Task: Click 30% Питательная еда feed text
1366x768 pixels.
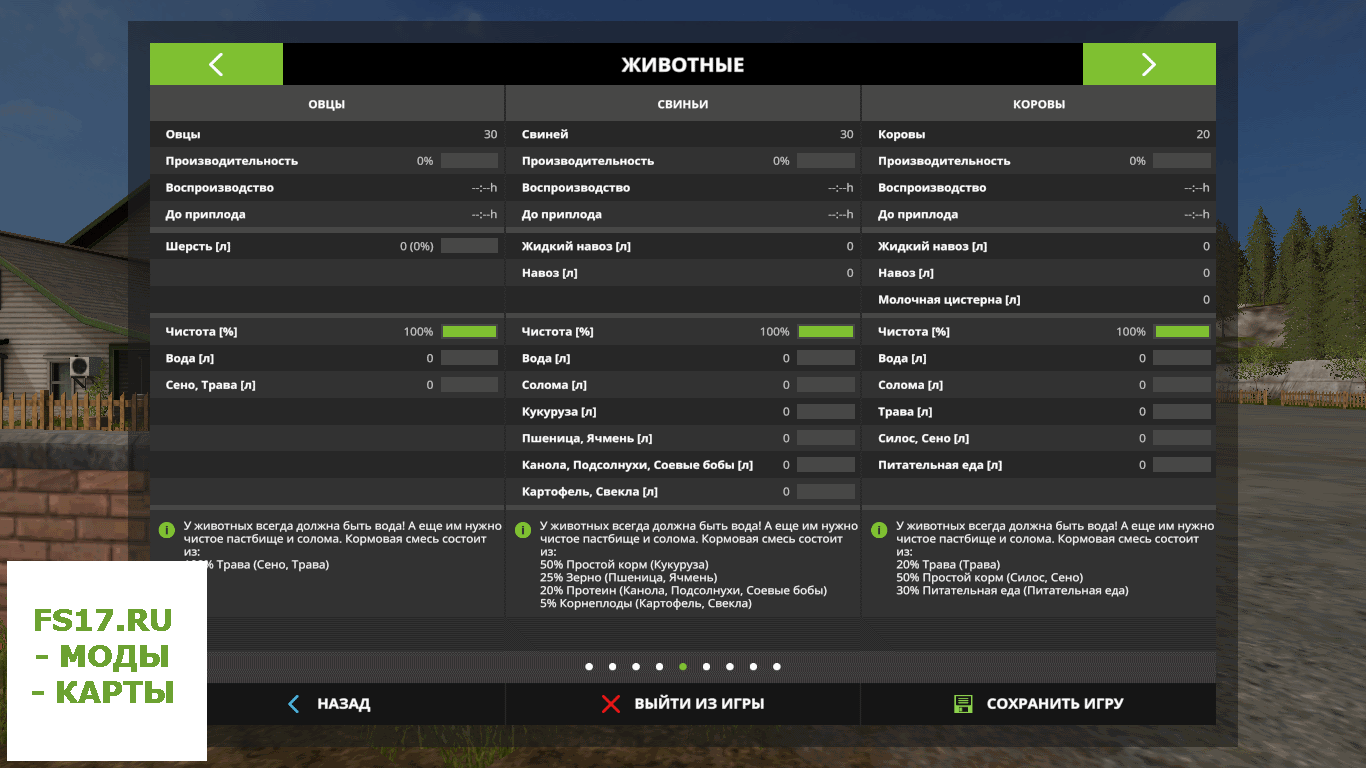Action: pos(1012,591)
